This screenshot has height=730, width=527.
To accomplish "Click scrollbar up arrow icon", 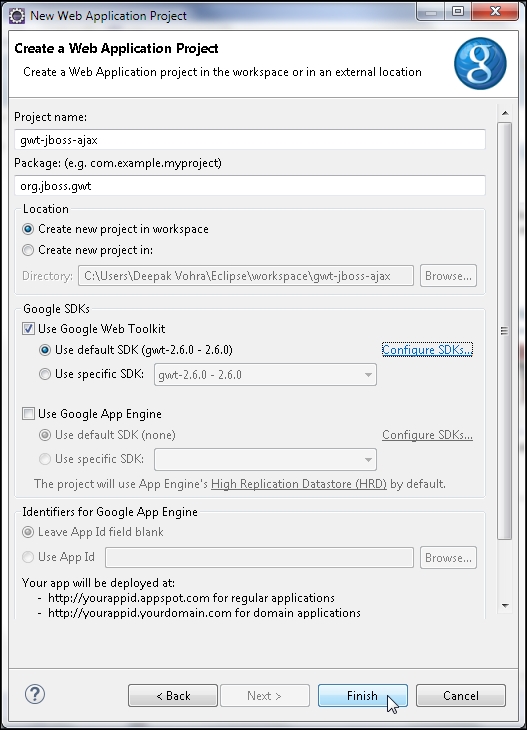I will coord(505,113).
